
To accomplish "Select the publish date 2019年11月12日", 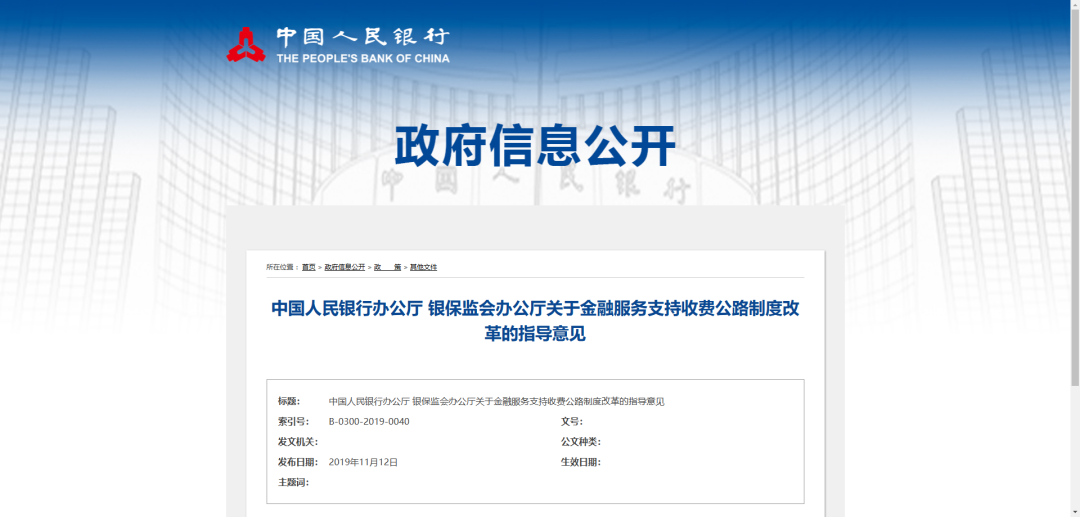I will (x=364, y=463).
